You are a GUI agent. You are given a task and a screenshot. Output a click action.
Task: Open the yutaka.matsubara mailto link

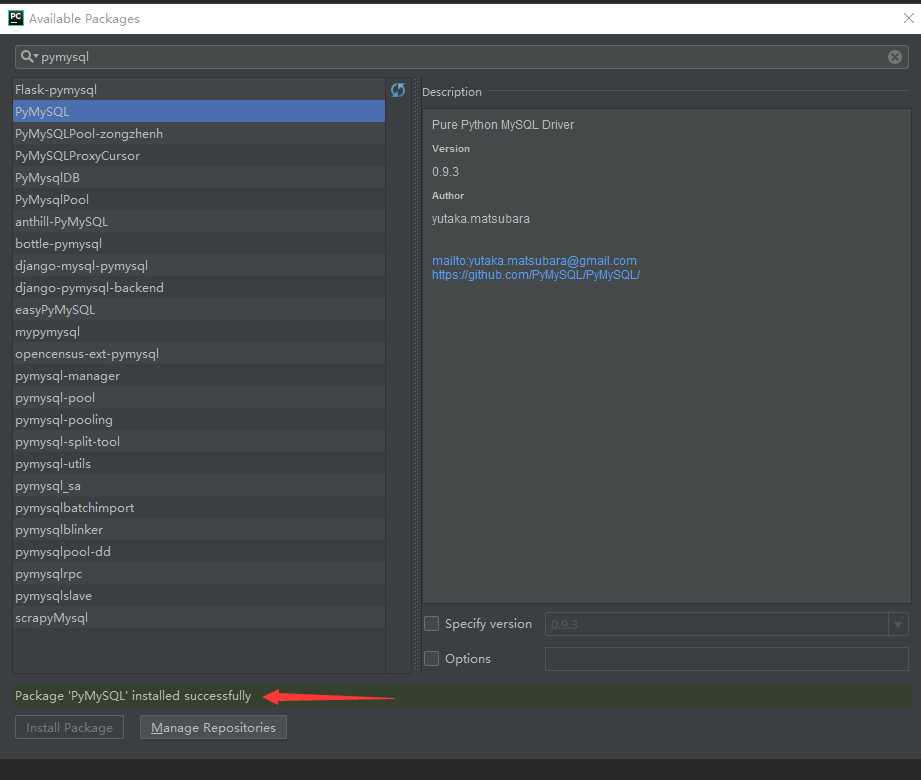tap(535, 261)
